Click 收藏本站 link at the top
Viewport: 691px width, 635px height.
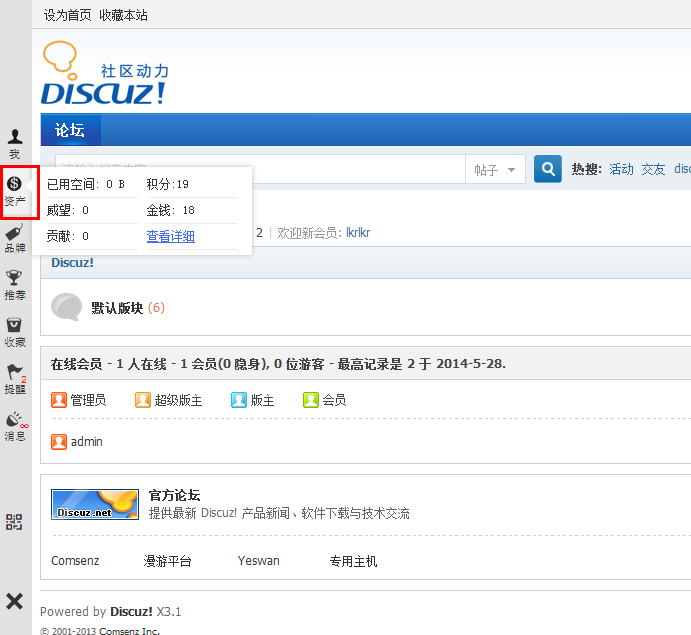tap(123, 15)
